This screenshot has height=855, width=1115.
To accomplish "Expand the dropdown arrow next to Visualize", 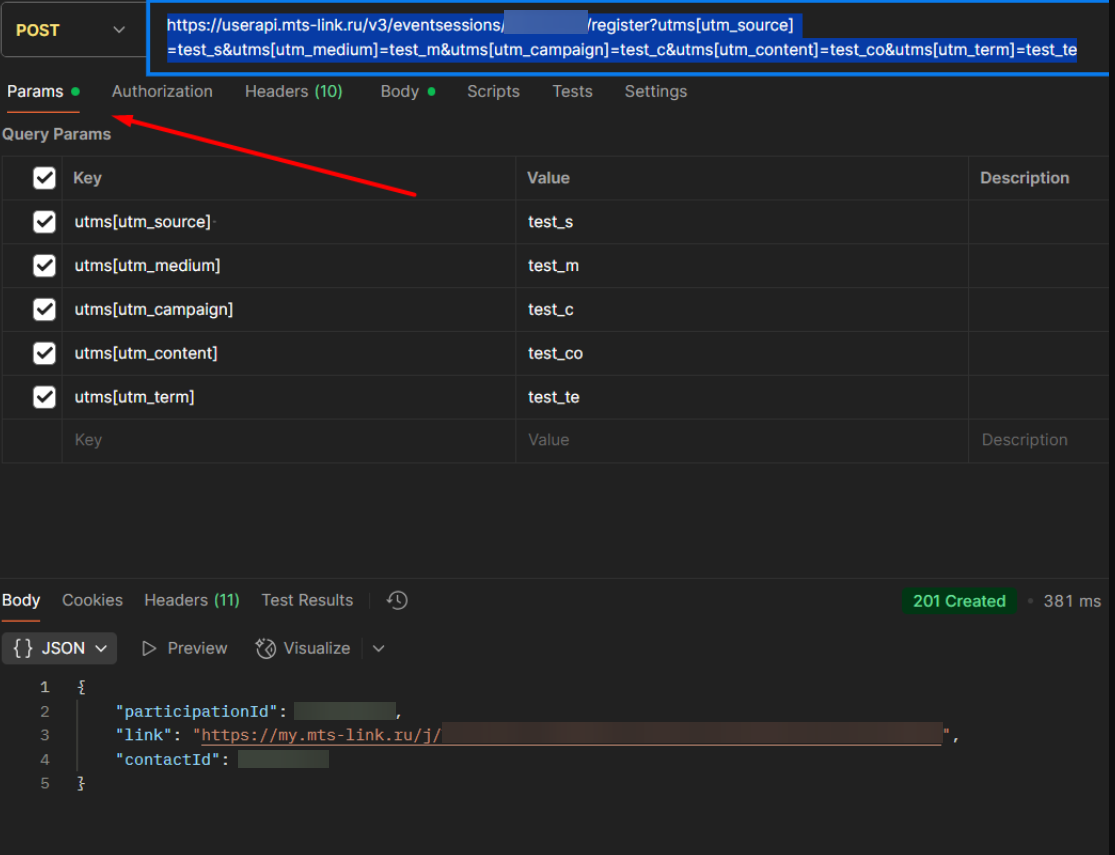I will [378, 649].
